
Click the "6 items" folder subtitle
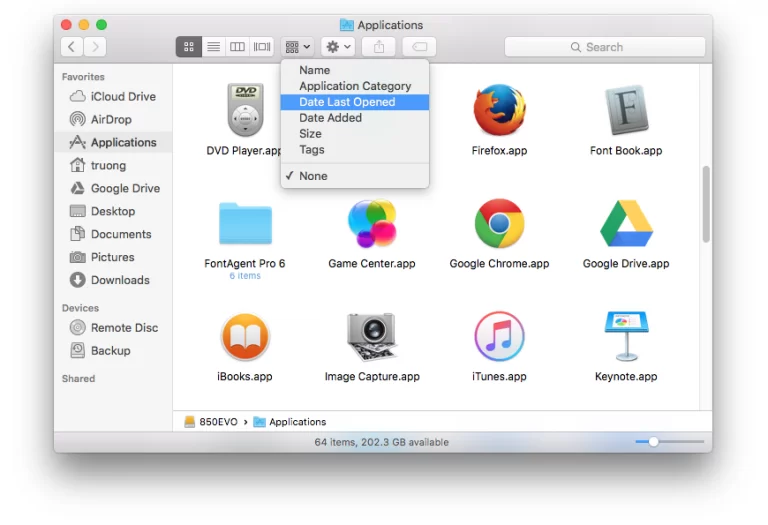[245, 276]
